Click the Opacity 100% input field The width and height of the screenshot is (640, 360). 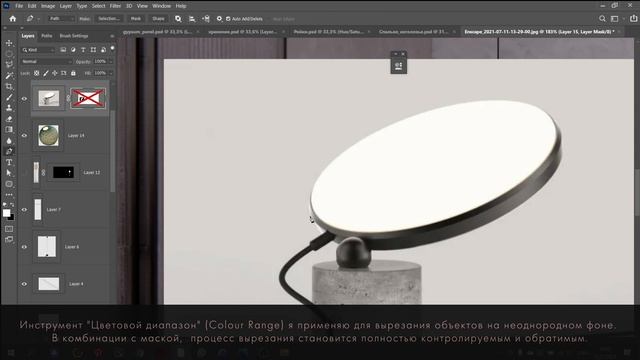click(100, 62)
